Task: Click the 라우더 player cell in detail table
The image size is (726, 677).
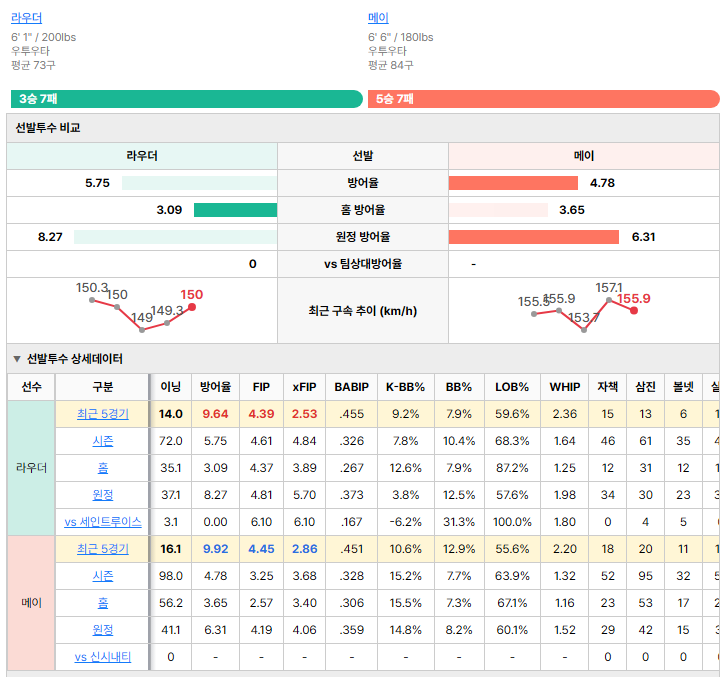Action: point(31,468)
